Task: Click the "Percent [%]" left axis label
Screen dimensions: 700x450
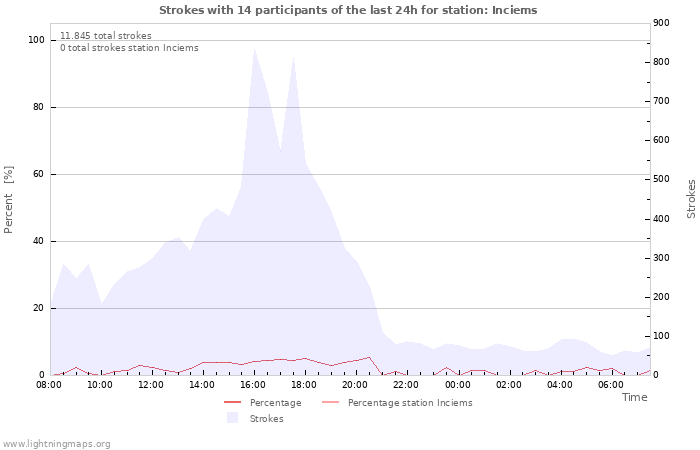Action: tap(9, 200)
